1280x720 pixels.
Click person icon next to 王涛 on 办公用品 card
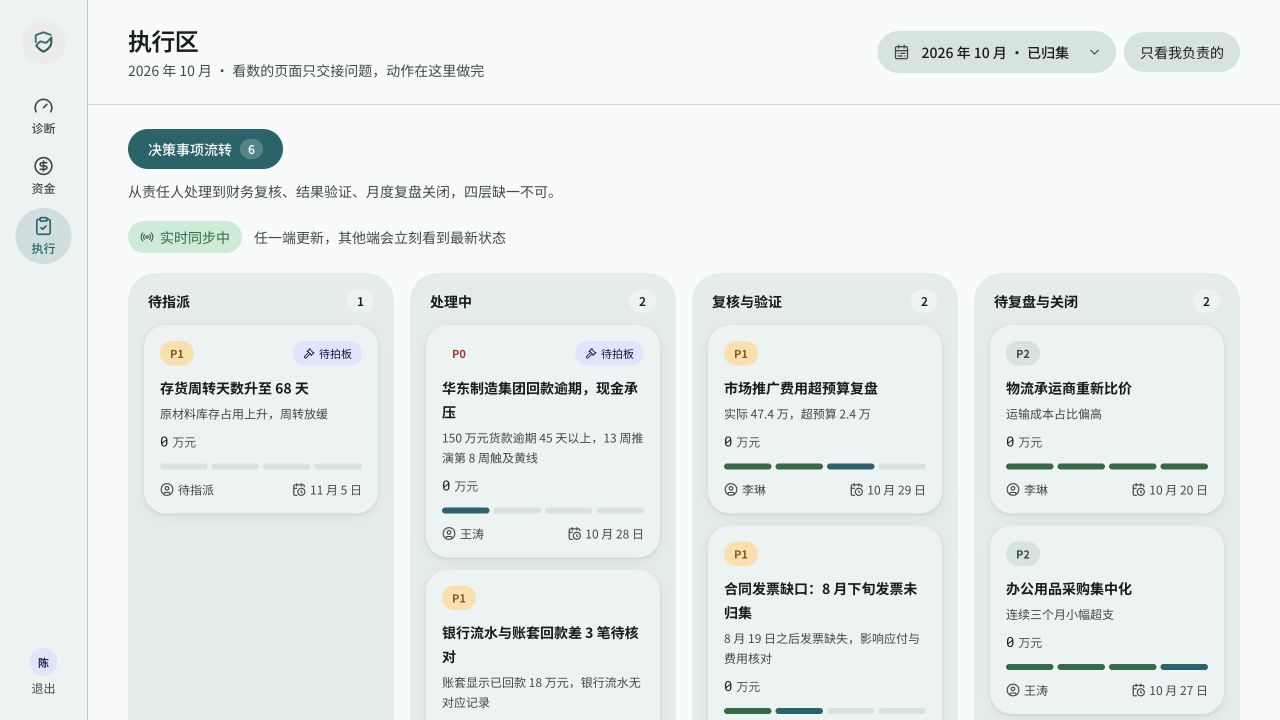1013,690
